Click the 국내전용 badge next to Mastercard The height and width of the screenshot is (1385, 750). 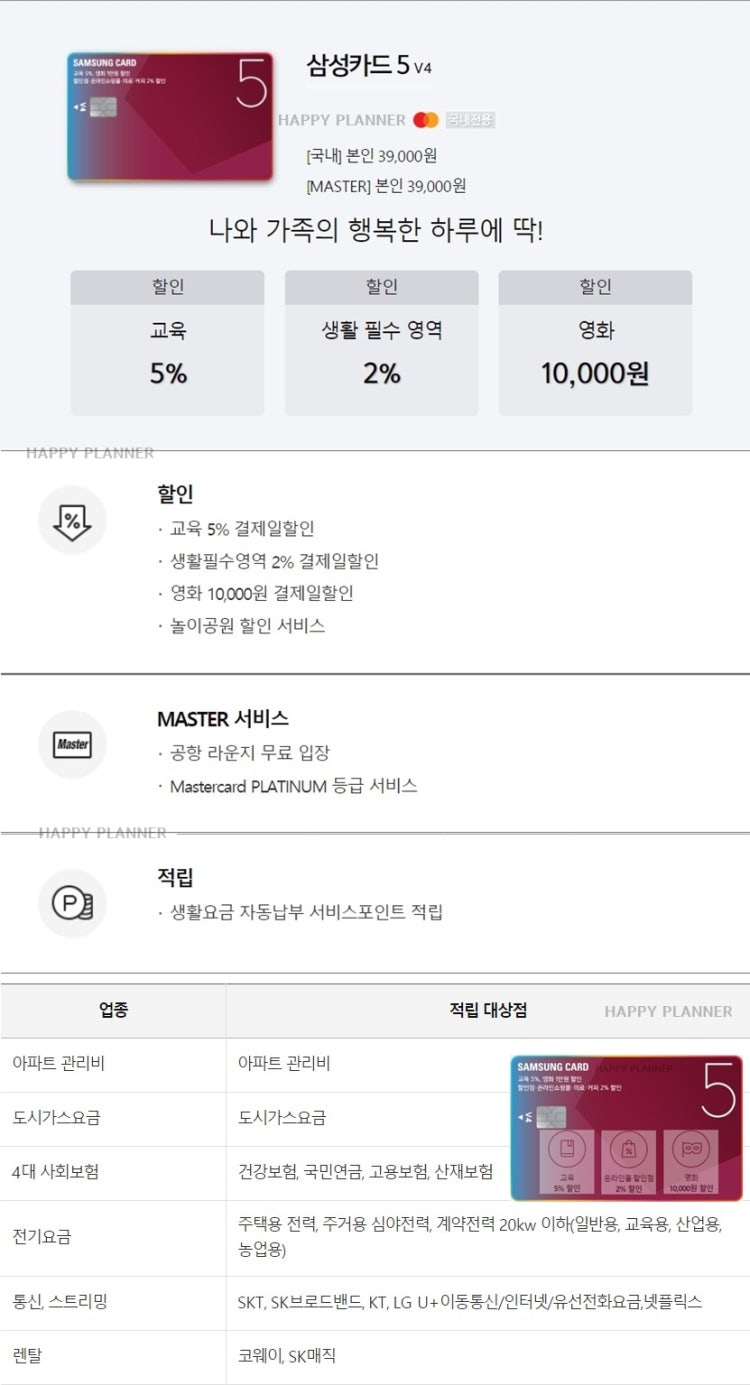(470, 120)
